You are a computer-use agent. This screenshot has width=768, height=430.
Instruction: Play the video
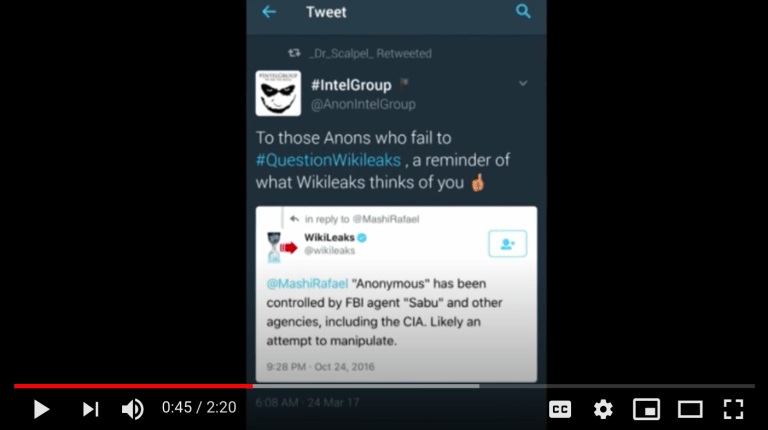coord(41,409)
